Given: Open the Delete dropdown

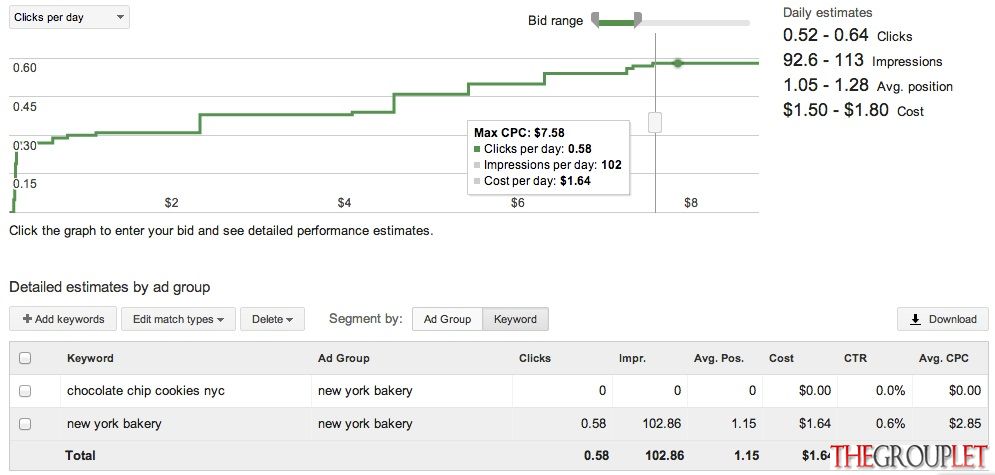Looking at the screenshot, I should point(272,319).
